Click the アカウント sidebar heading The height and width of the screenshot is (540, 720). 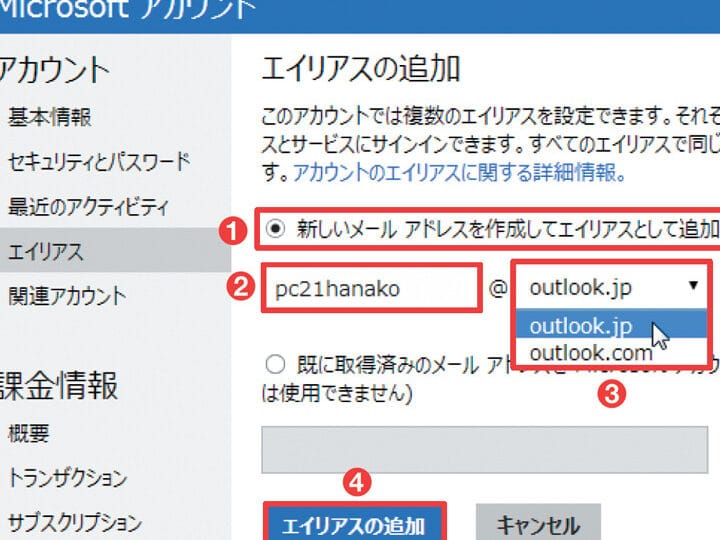point(55,70)
